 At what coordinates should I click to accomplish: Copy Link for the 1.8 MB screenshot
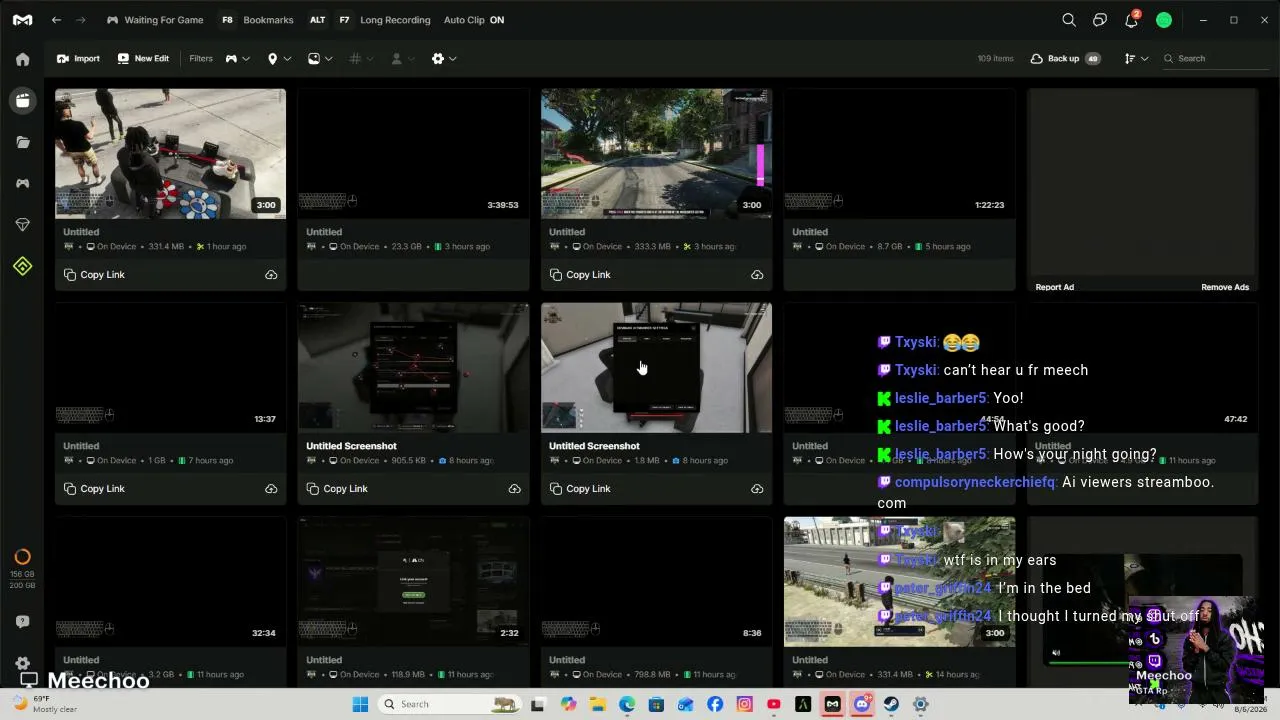[580, 489]
